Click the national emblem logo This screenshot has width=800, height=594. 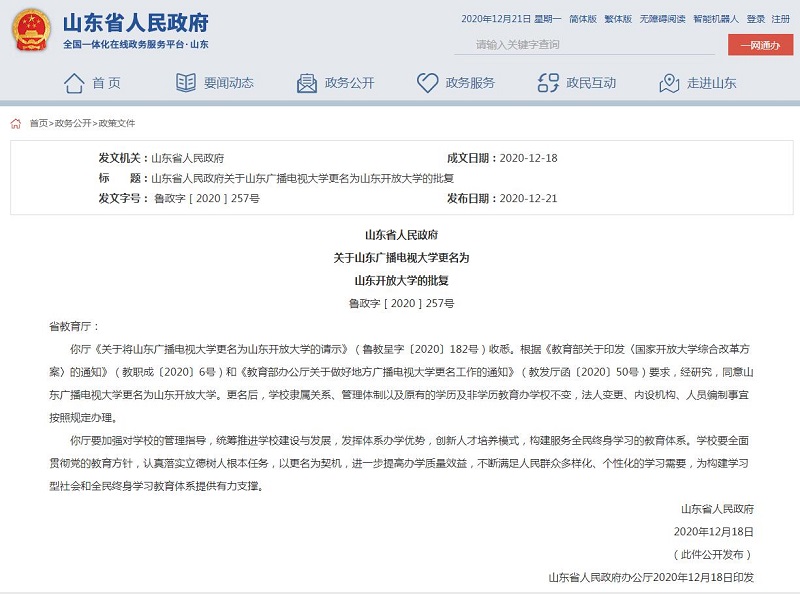click(31, 30)
